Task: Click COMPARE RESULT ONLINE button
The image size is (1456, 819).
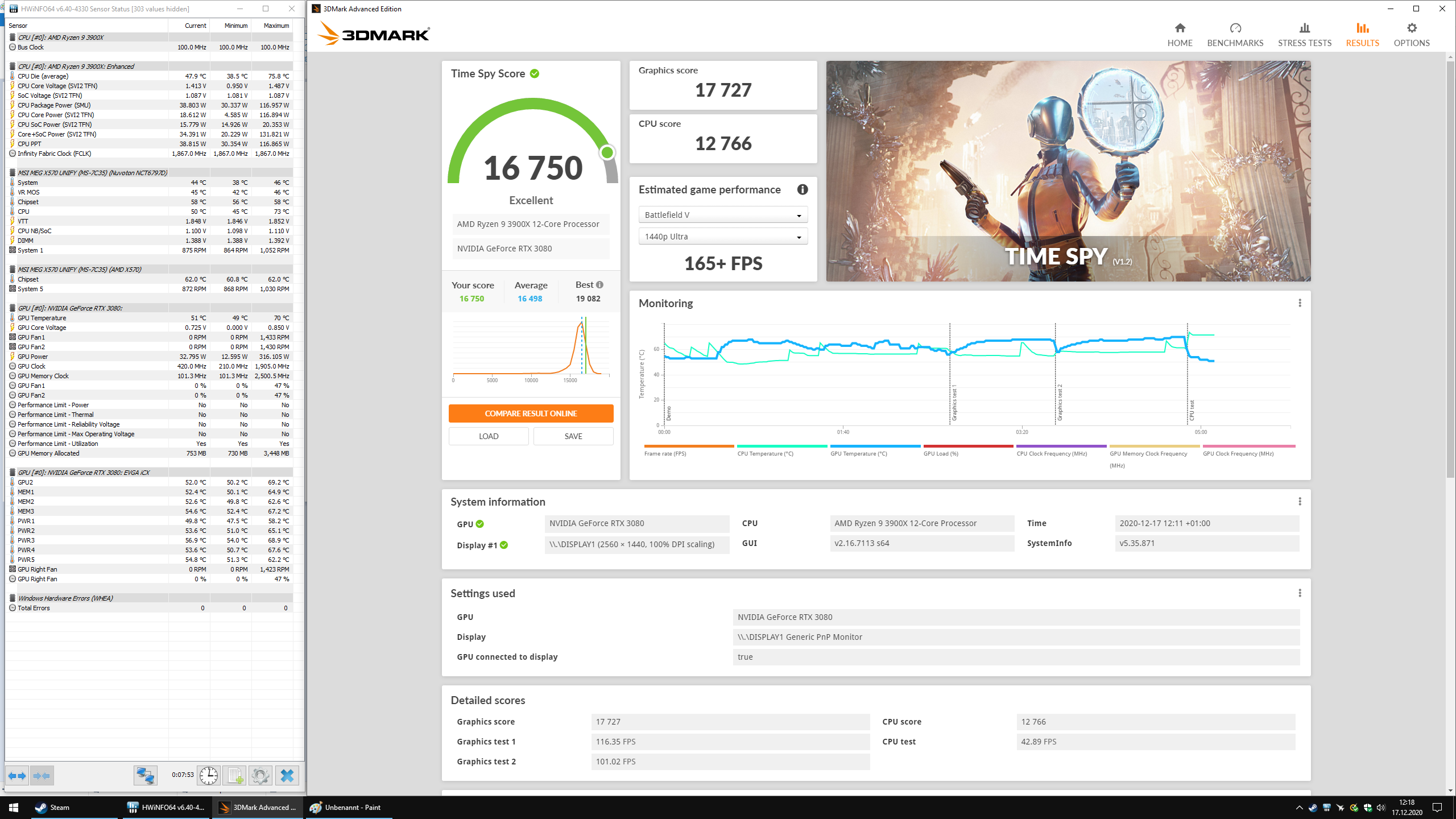Action: pyautogui.click(x=531, y=413)
